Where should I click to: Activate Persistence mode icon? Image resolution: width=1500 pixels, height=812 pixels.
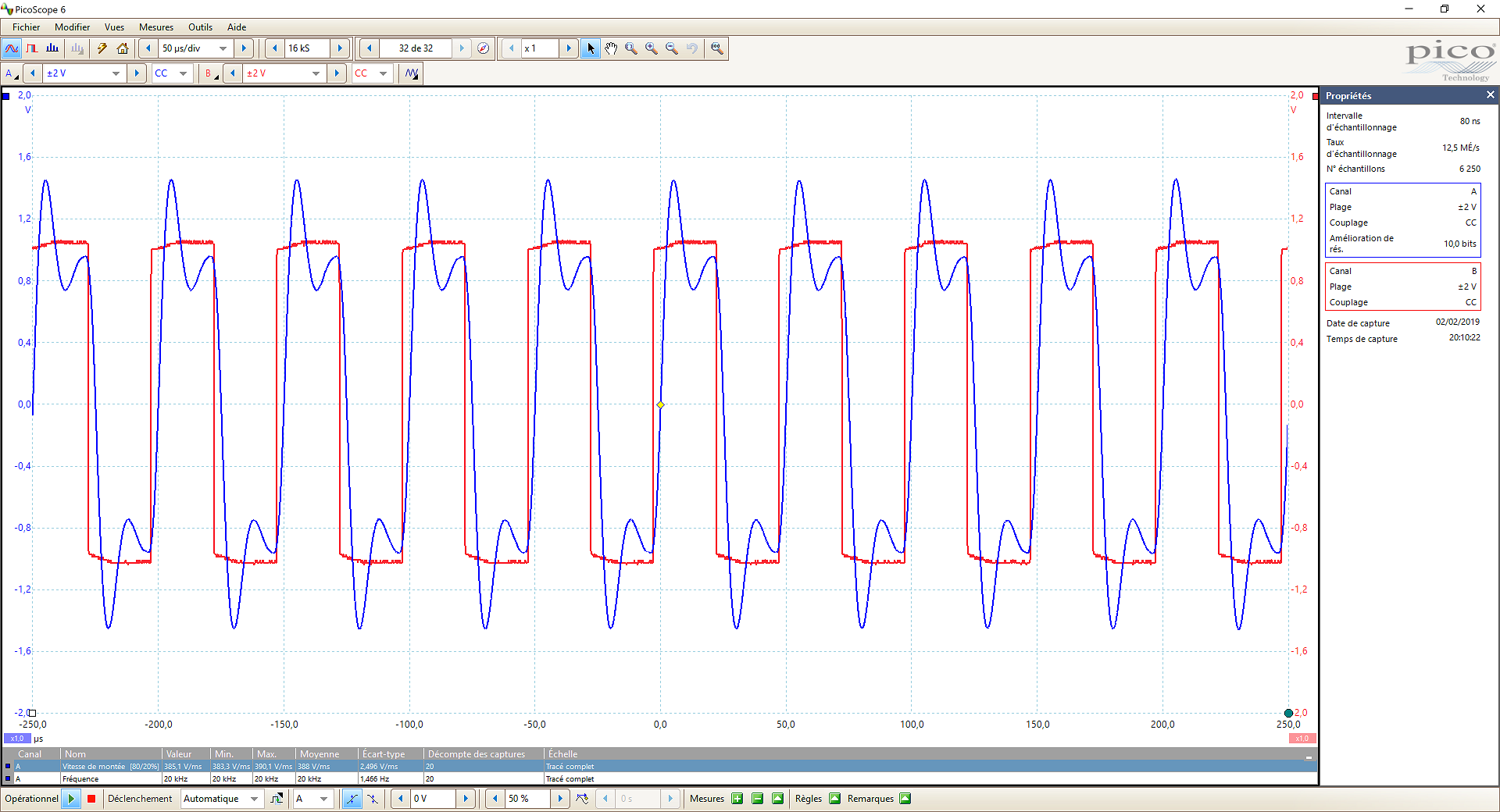pyautogui.click(x=32, y=48)
